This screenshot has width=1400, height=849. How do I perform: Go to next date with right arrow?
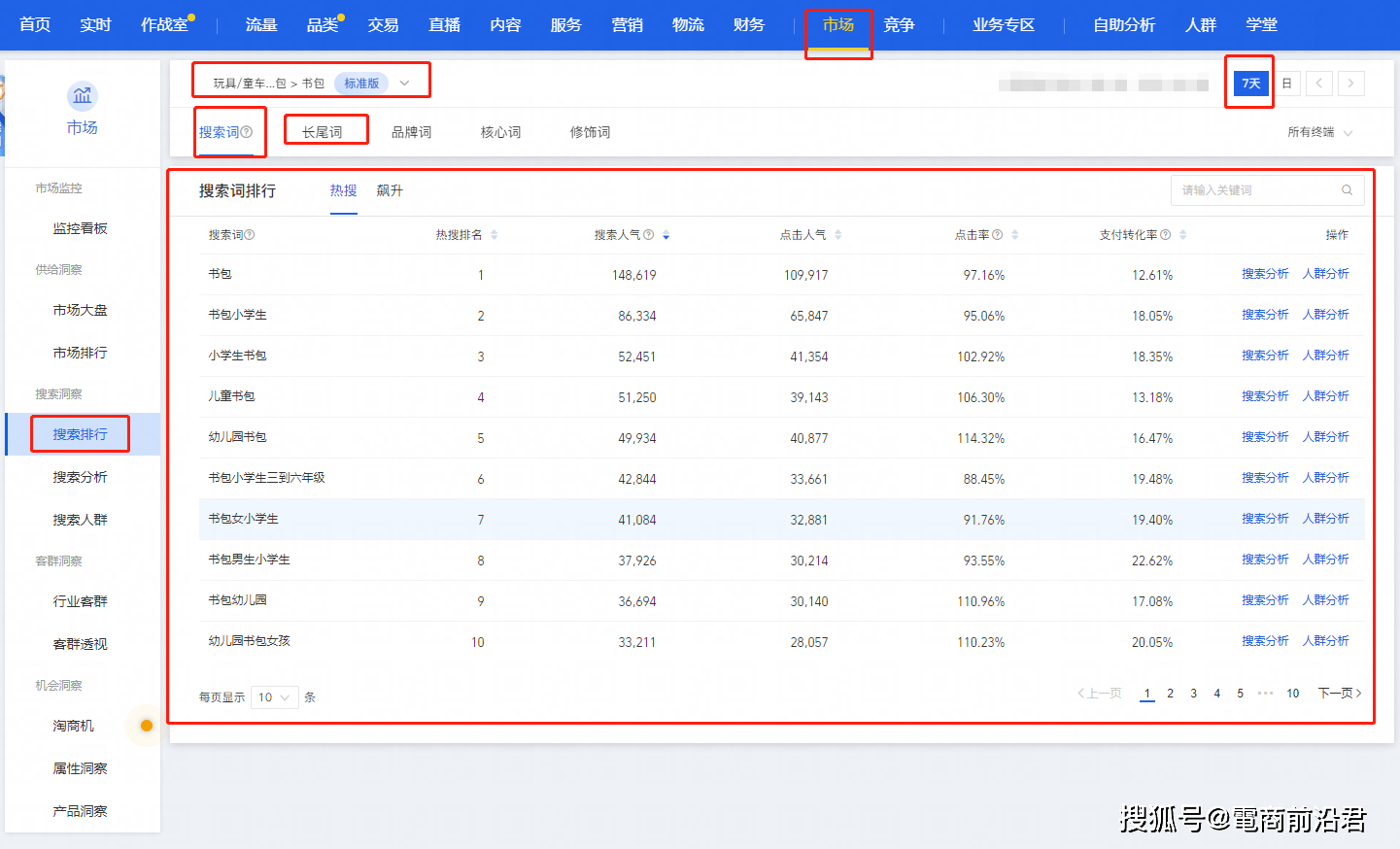point(1350,84)
